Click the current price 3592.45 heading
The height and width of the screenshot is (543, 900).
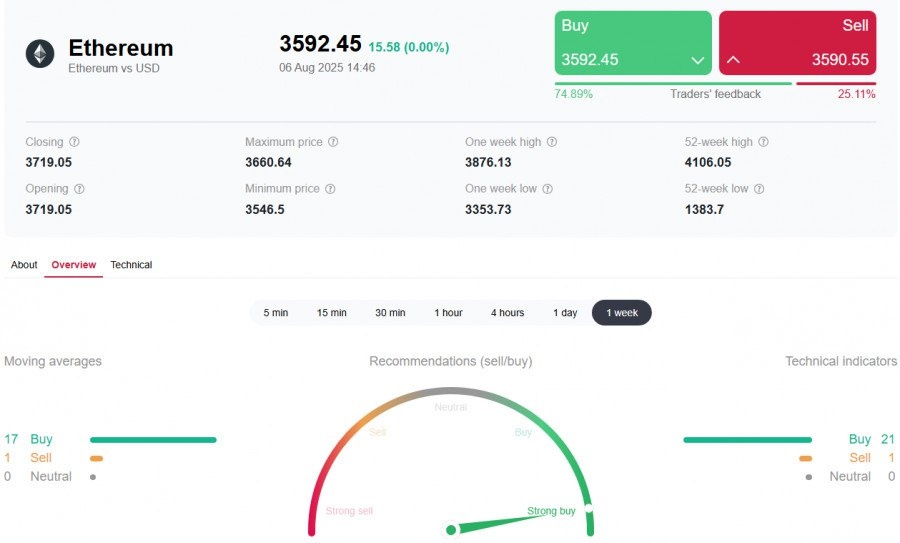pos(320,44)
